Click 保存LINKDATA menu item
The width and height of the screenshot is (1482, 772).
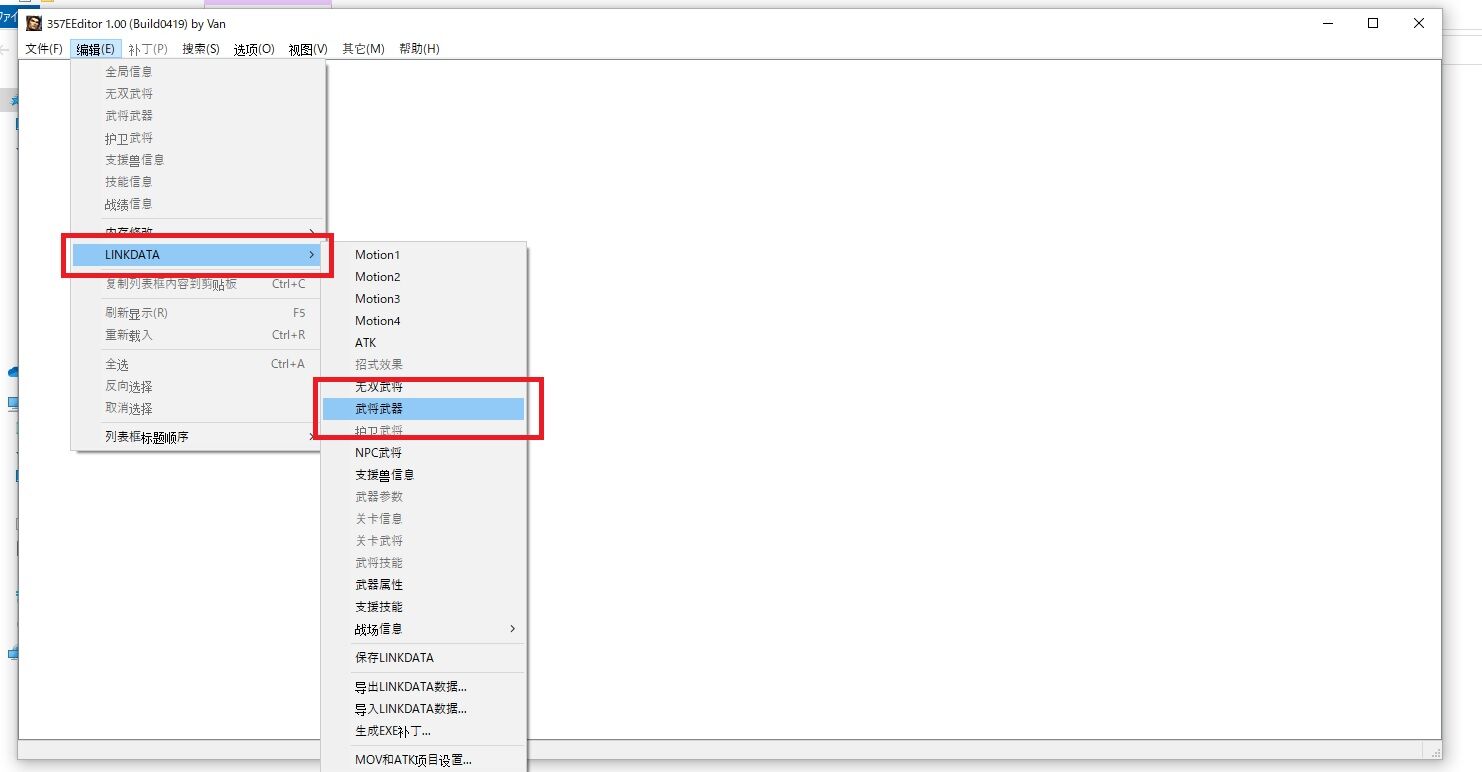pos(425,658)
